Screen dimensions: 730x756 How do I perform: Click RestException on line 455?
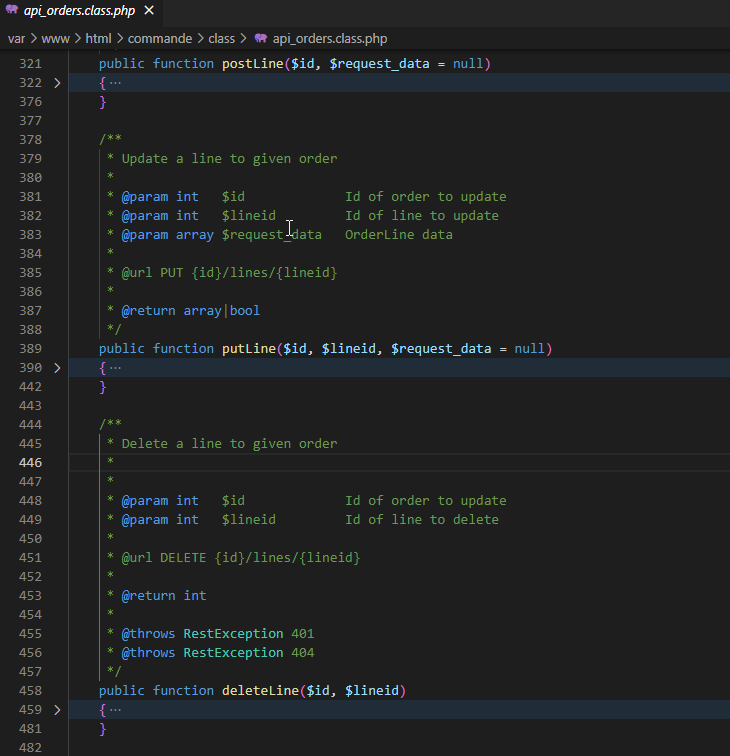(233, 634)
